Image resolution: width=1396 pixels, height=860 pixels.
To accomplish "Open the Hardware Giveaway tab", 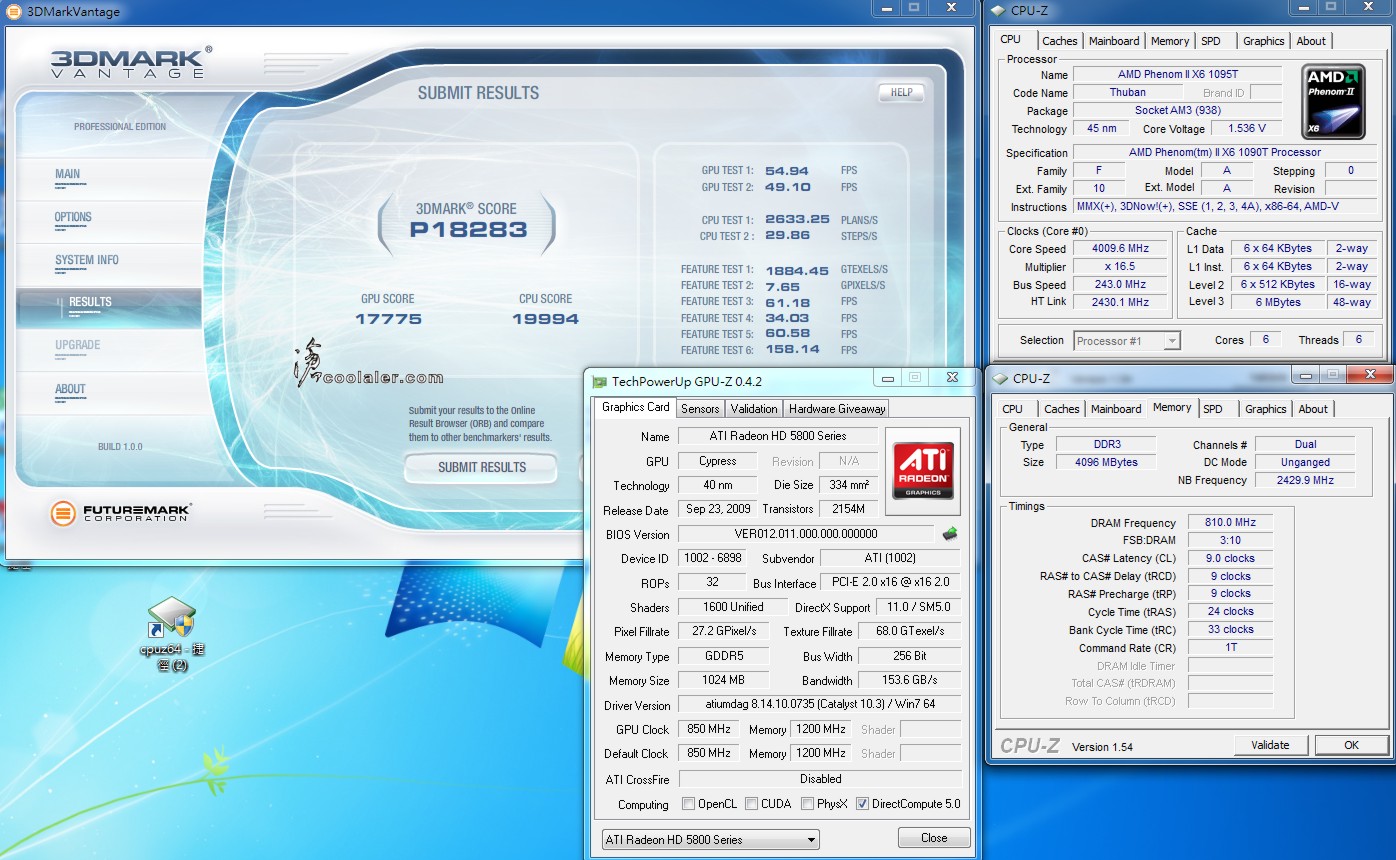I will pyautogui.click(x=837, y=408).
